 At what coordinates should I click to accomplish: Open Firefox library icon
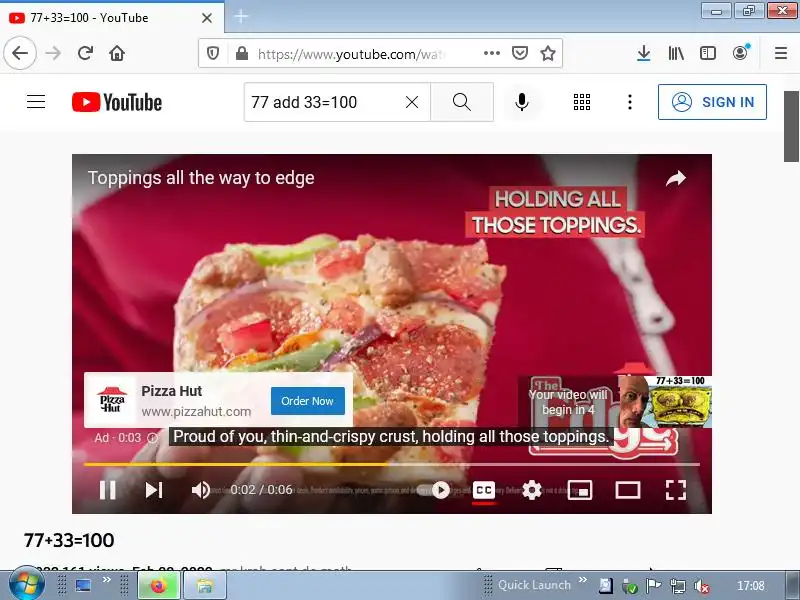click(676, 53)
